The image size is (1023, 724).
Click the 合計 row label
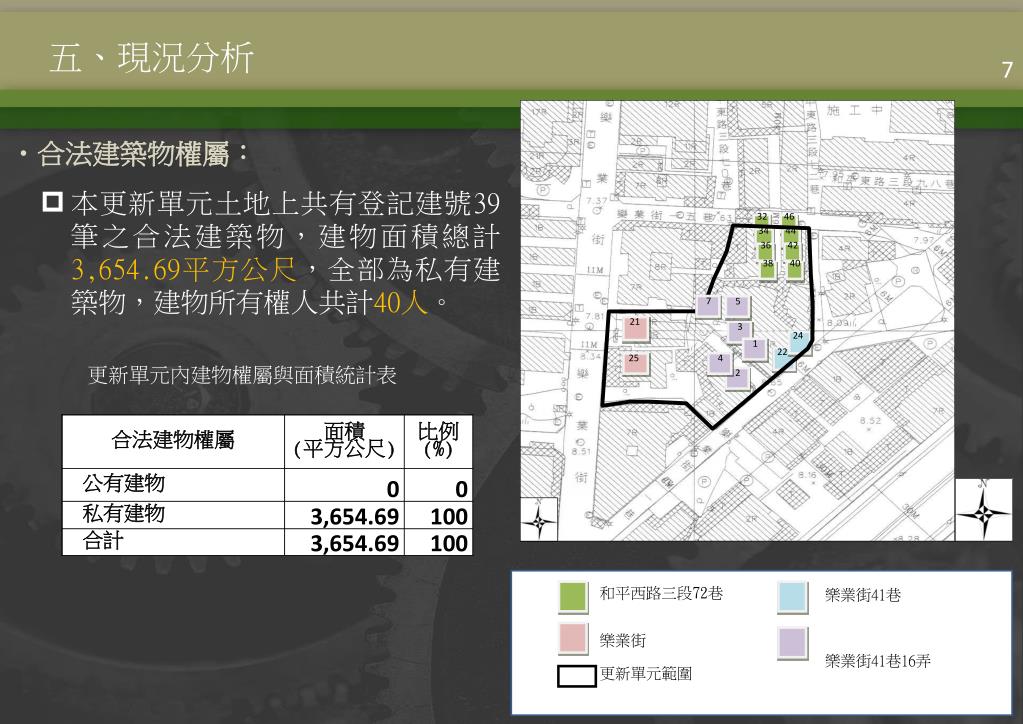tap(103, 541)
